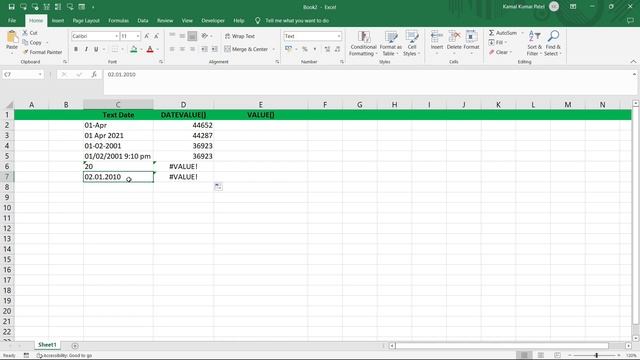Toggle middle vertical alignment
The image size is (640, 360).
click(182, 36)
